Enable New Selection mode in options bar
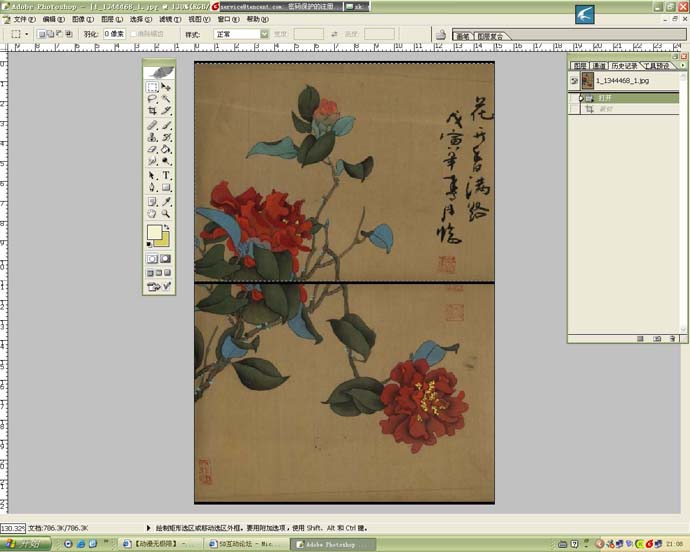Image resolution: width=690 pixels, height=552 pixels. coord(41,34)
